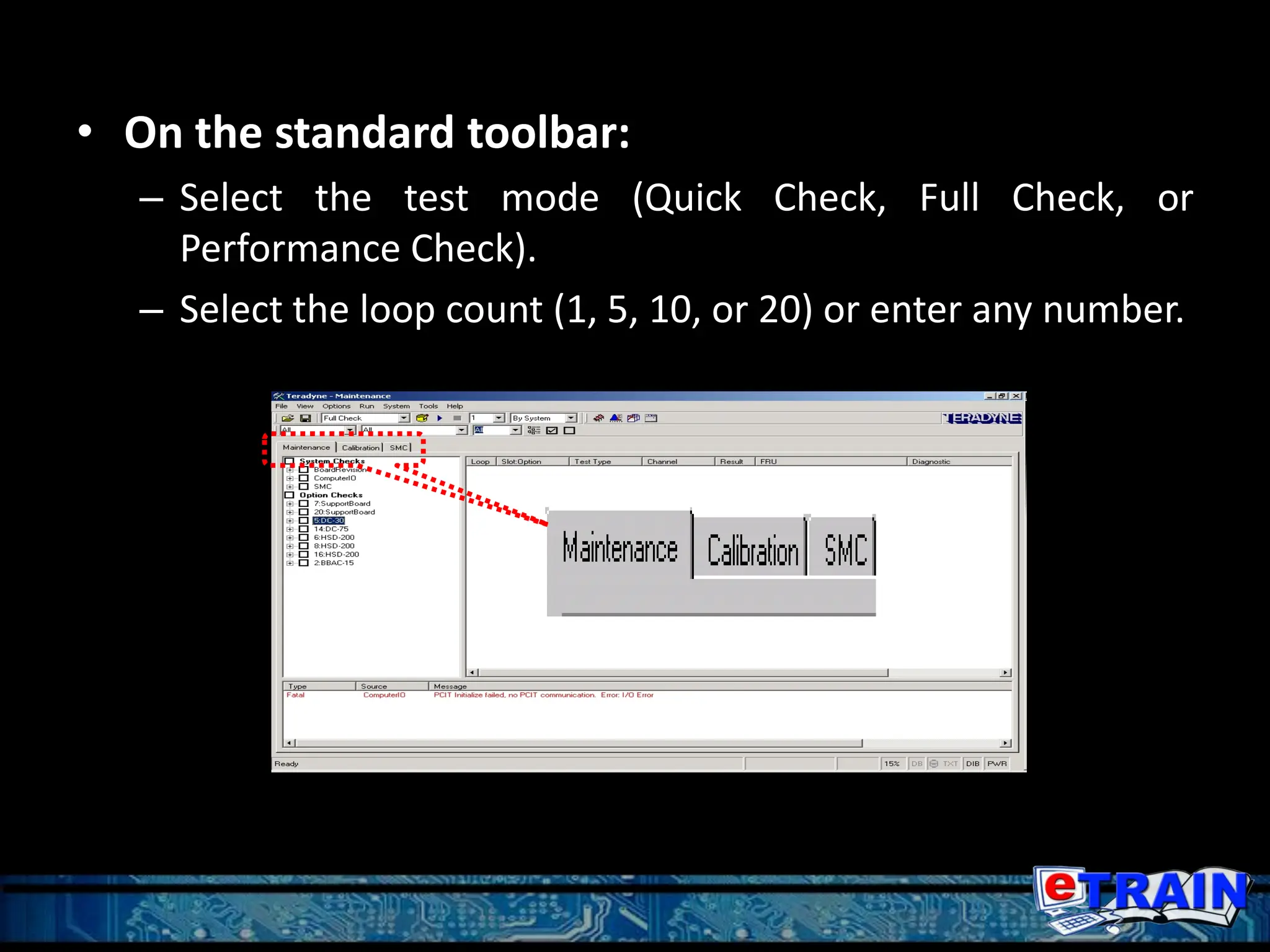Open the Help menu
The width and height of the screenshot is (1270, 952).
tap(455, 406)
